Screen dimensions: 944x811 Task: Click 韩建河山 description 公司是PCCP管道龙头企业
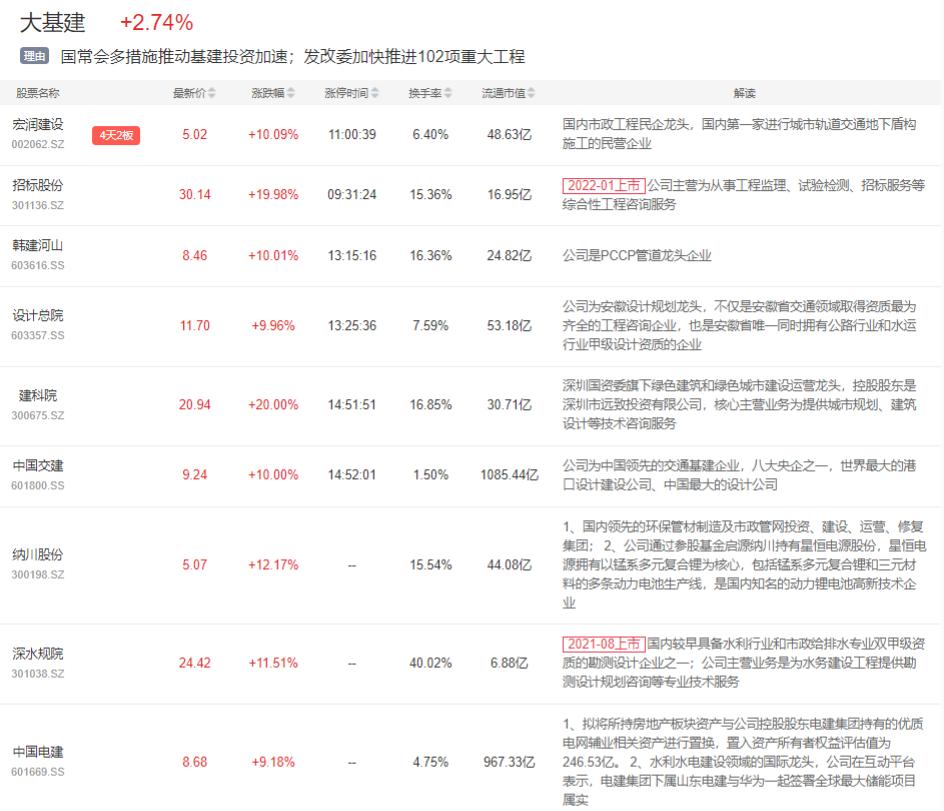coord(637,255)
